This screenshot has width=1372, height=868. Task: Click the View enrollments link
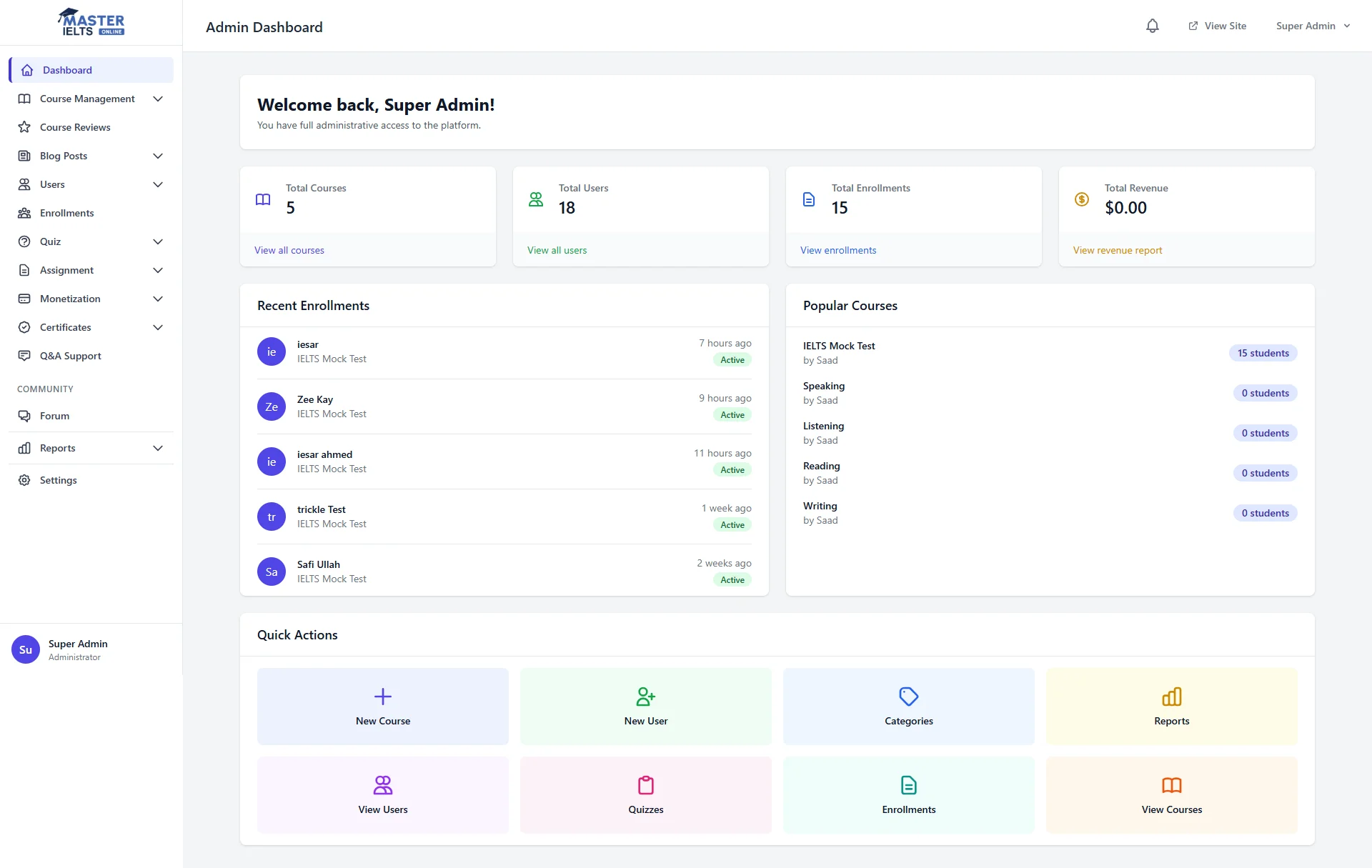[838, 250]
